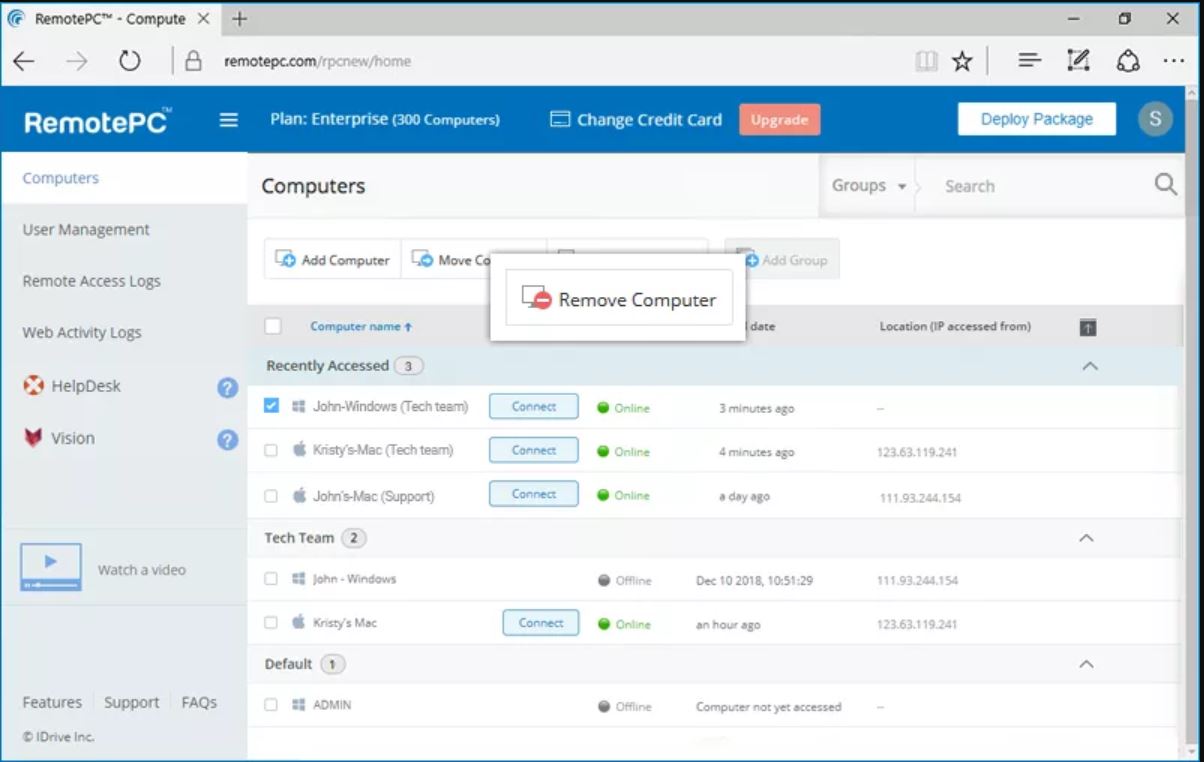Click the Add Group button
This screenshot has height=762, width=1204.
782,259
